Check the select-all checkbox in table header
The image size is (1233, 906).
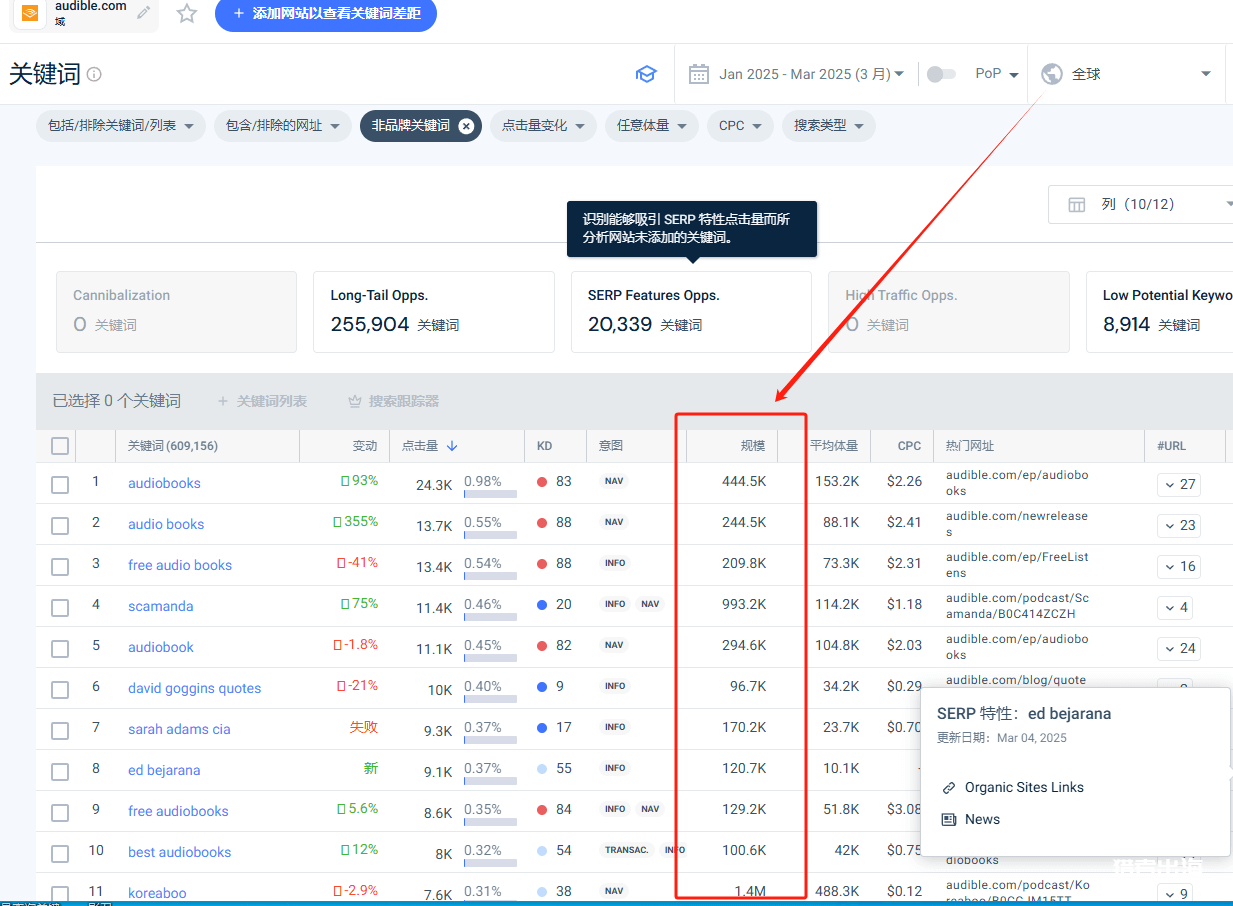[x=60, y=446]
